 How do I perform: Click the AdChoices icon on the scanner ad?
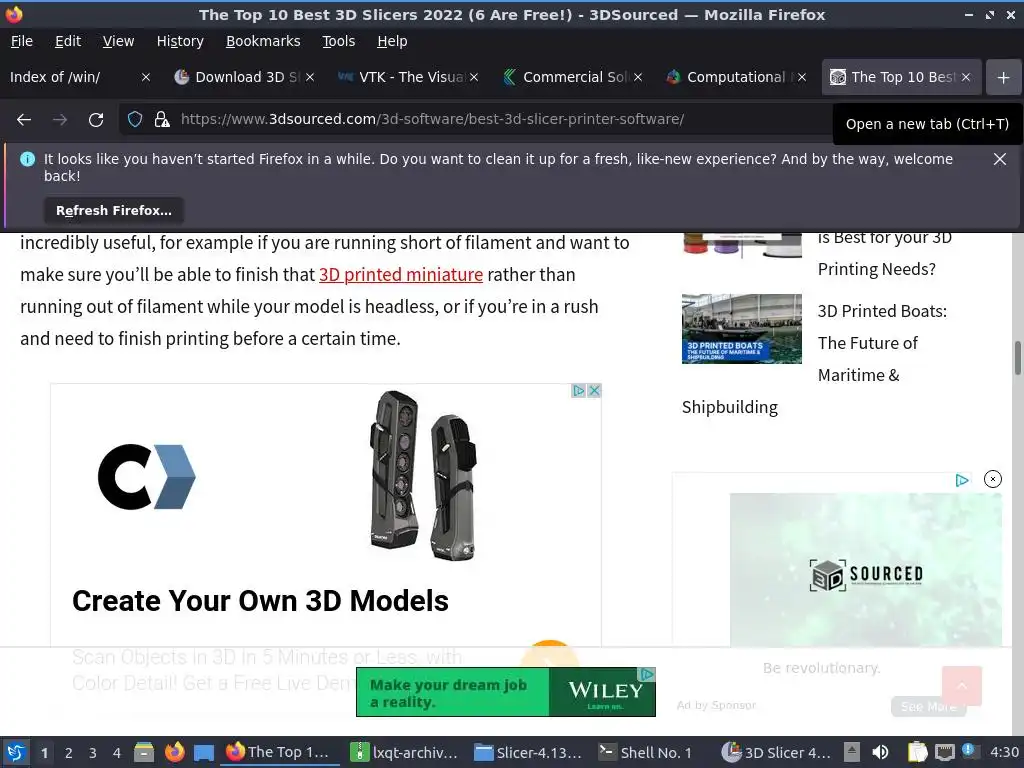click(578, 391)
